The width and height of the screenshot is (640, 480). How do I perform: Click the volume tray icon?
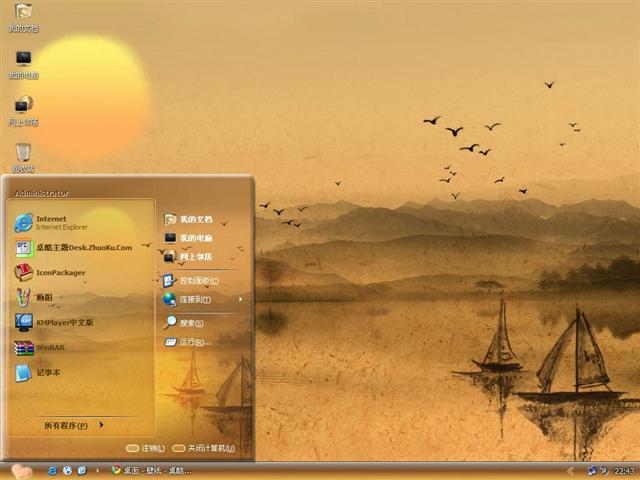click(x=604, y=471)
